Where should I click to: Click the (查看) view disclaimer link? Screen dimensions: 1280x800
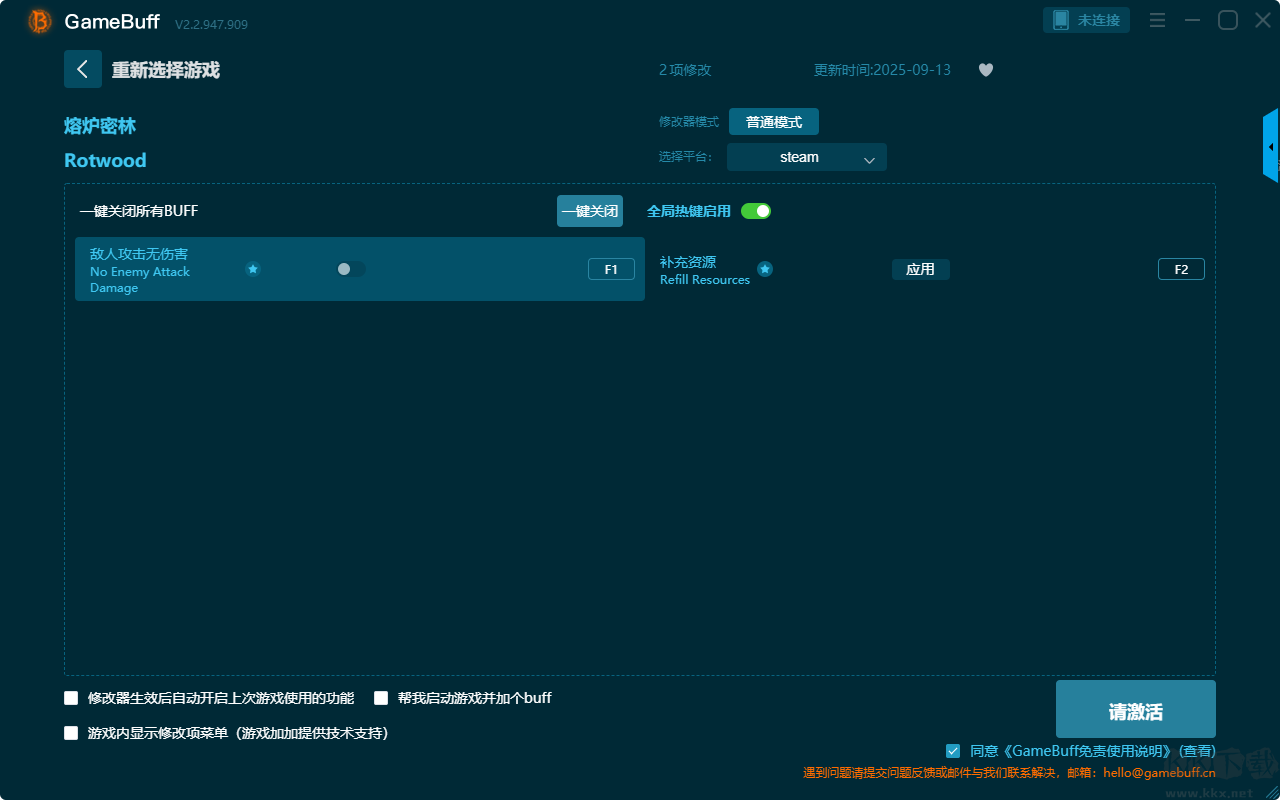pos(1196,751)
